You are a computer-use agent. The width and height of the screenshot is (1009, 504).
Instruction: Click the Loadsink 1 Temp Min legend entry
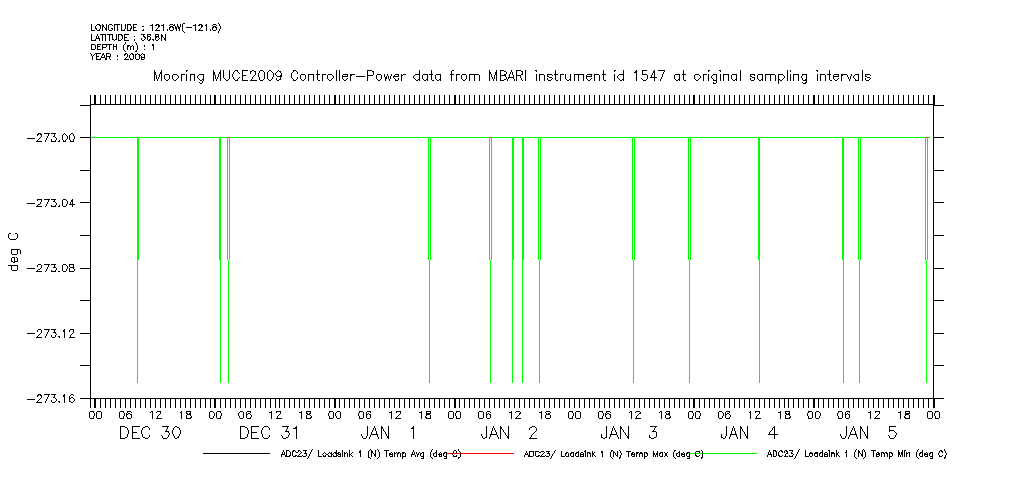[856, 454]
